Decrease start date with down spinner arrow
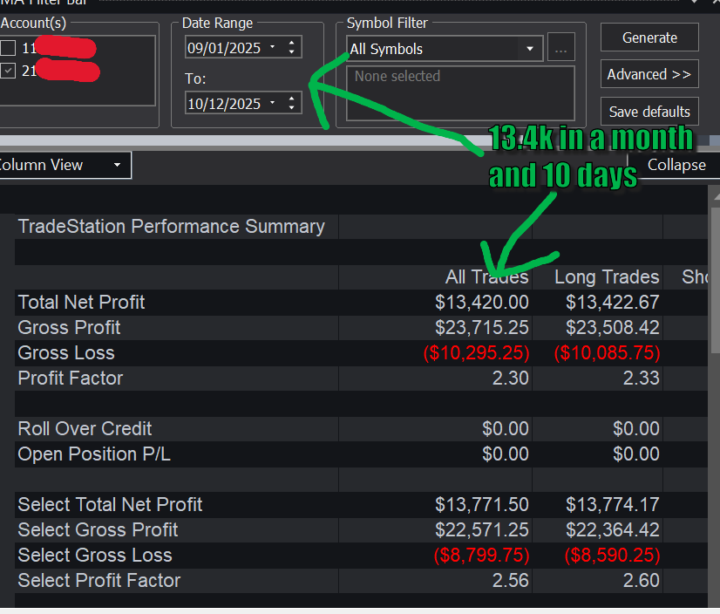Screen dimensions: 720x614 pyautogui.click(x=292, y=51)
